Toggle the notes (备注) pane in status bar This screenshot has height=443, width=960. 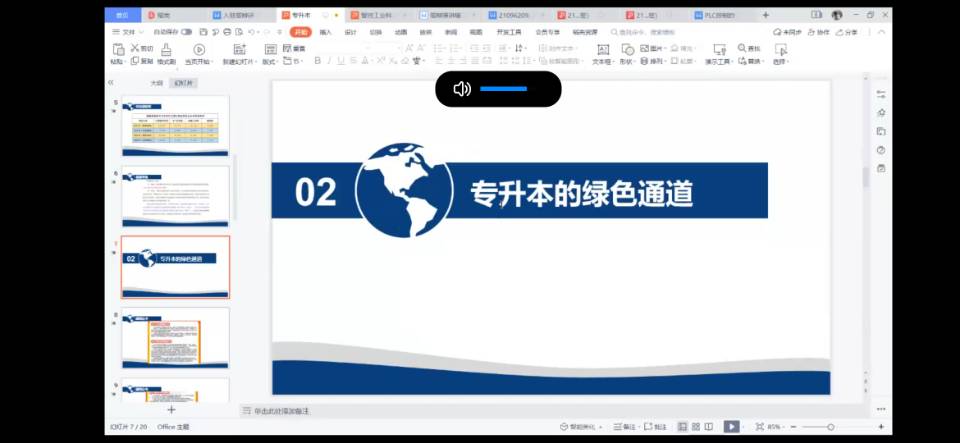coord(623,427)
